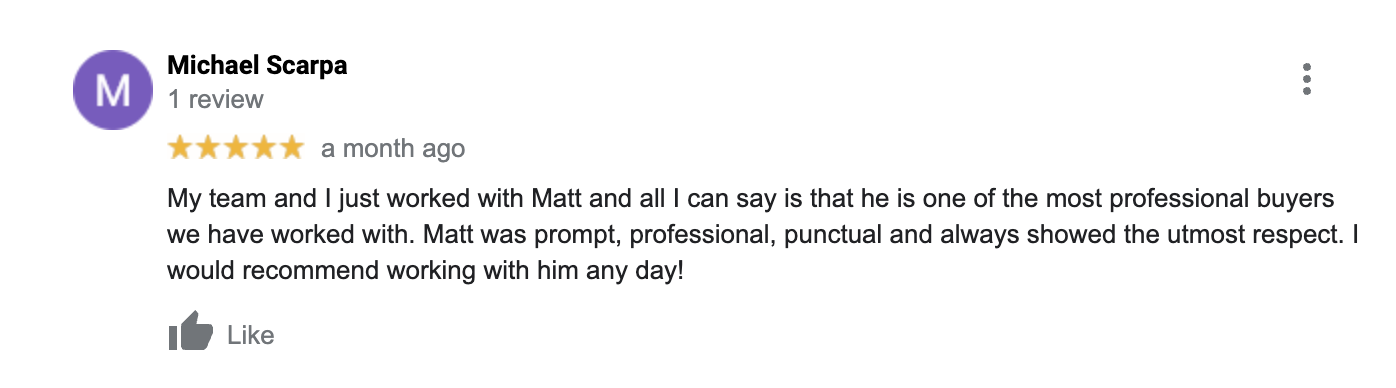Click the "a month ago" timestamp

[393, 149]
